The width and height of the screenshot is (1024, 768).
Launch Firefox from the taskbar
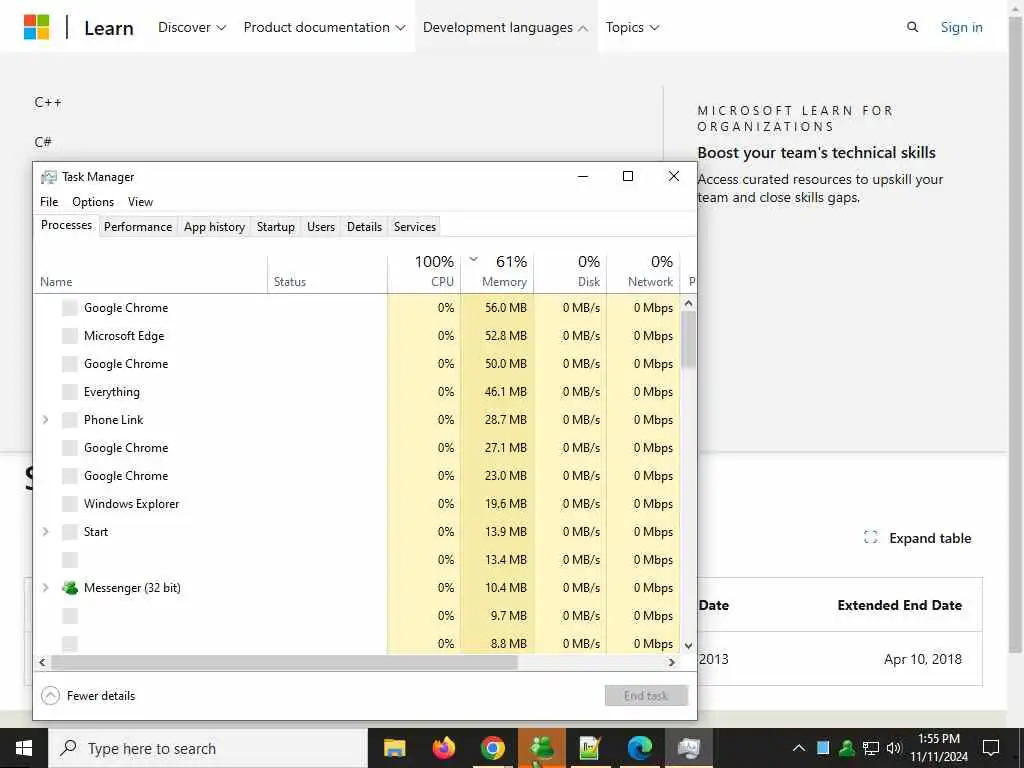coord(443,748)
